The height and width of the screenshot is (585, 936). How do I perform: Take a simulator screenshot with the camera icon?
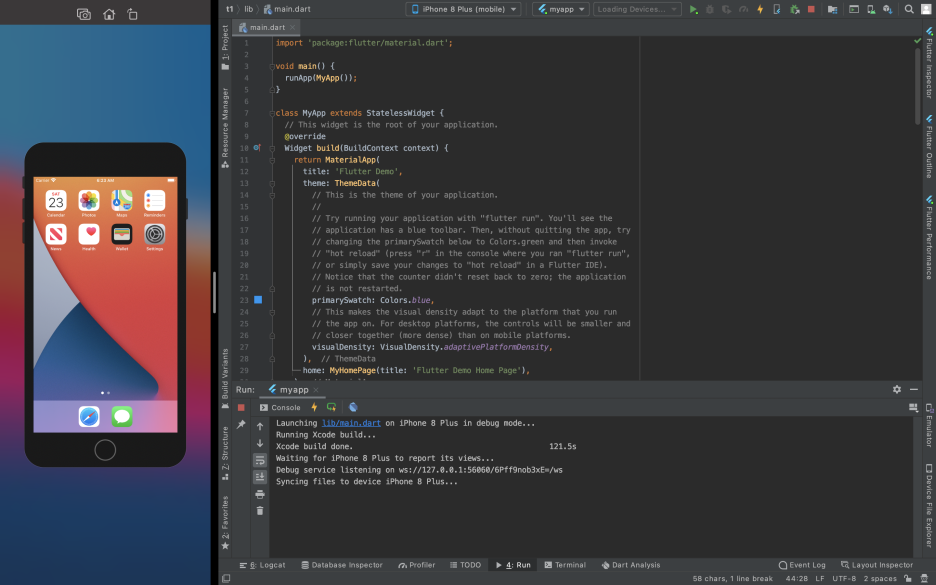84,14
